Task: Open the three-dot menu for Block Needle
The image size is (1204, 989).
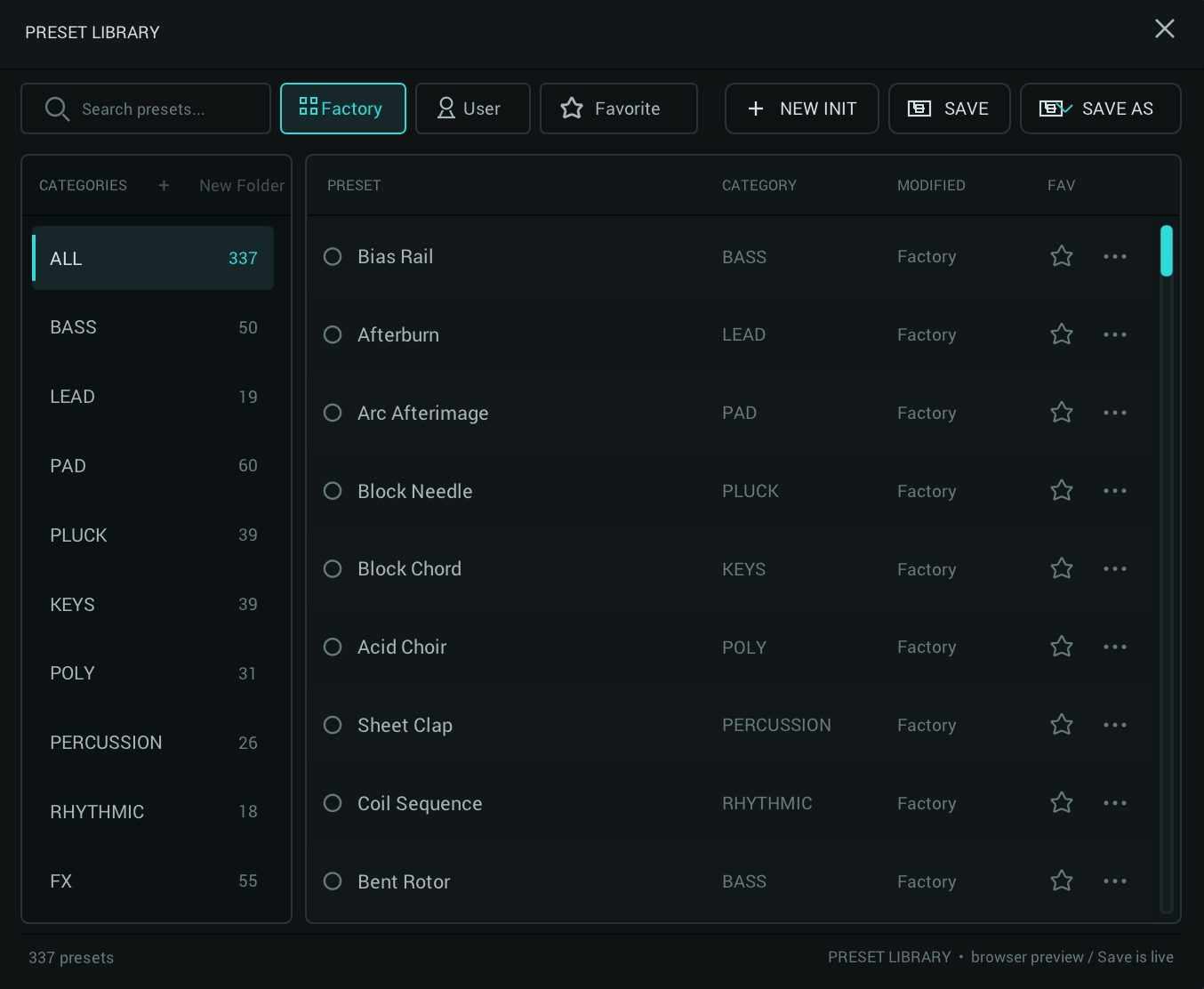Action: pyautogui.click(x=1115, y=491)
